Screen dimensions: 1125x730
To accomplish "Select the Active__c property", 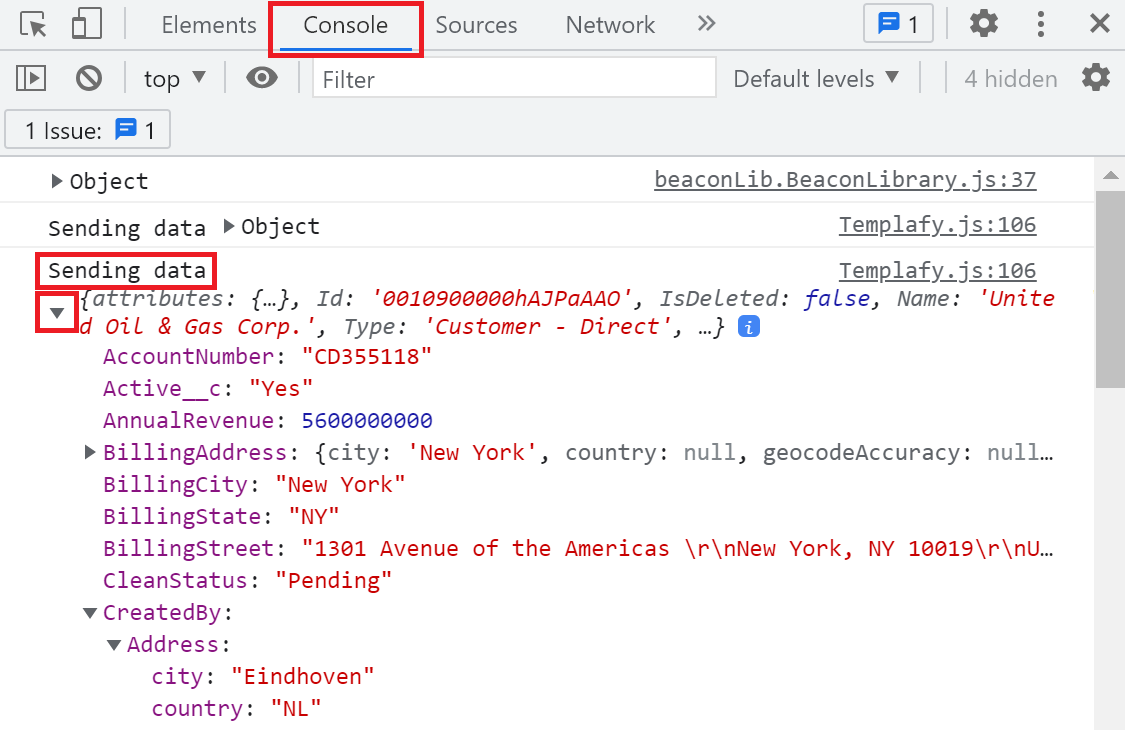I will pos(161,388).
